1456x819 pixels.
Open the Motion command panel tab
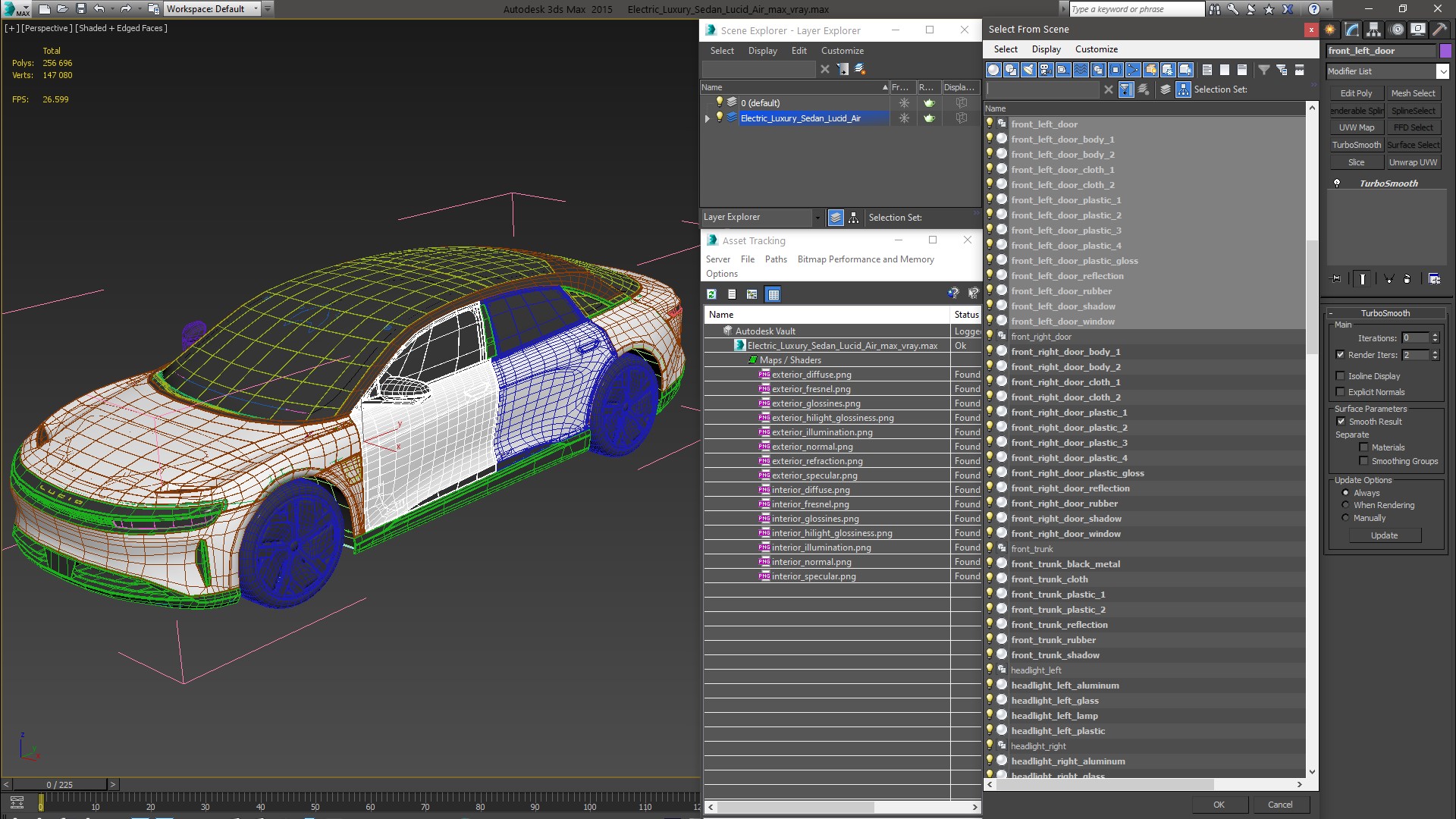pos(1396,30)
